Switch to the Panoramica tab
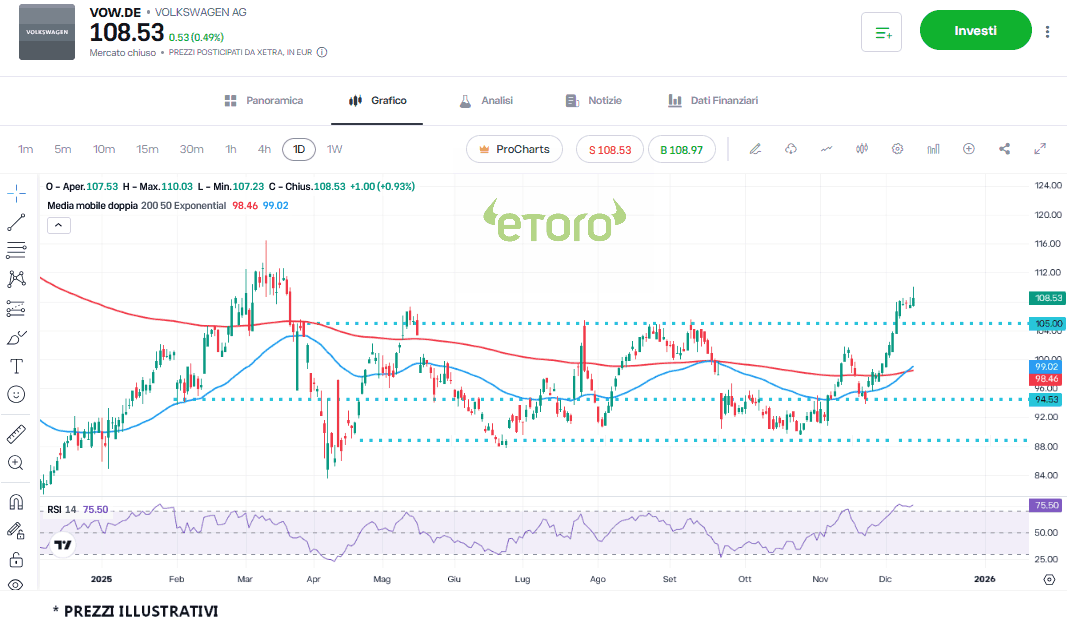 click(263, 101)
